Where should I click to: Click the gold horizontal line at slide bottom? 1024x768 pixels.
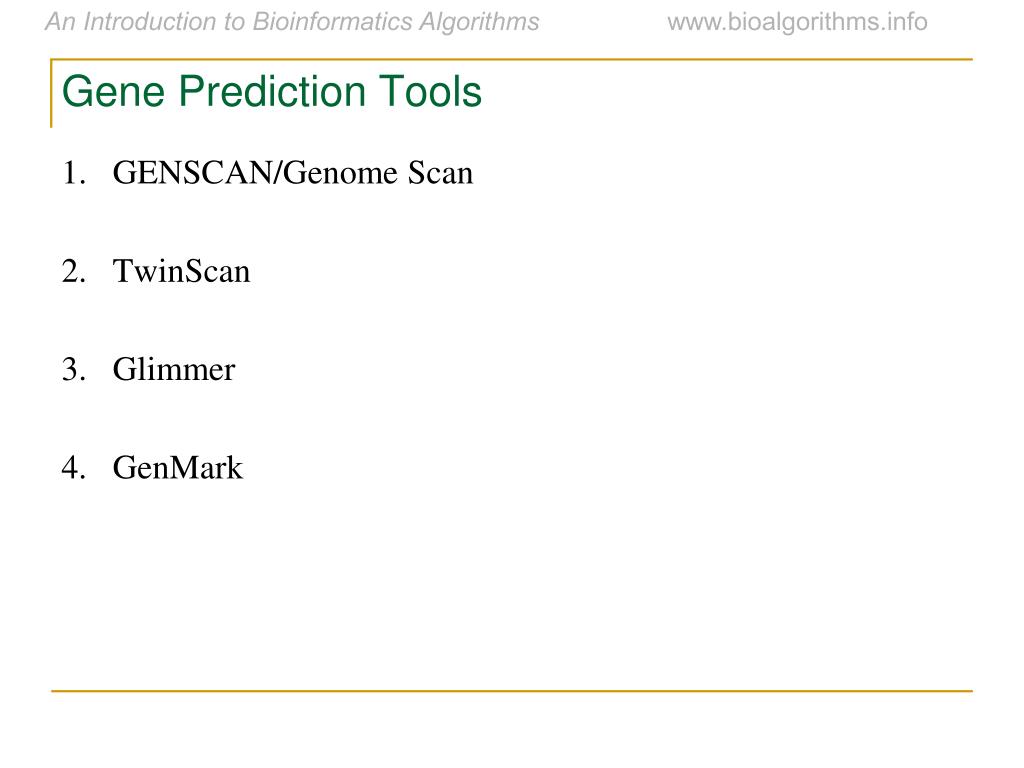point(512,690)
